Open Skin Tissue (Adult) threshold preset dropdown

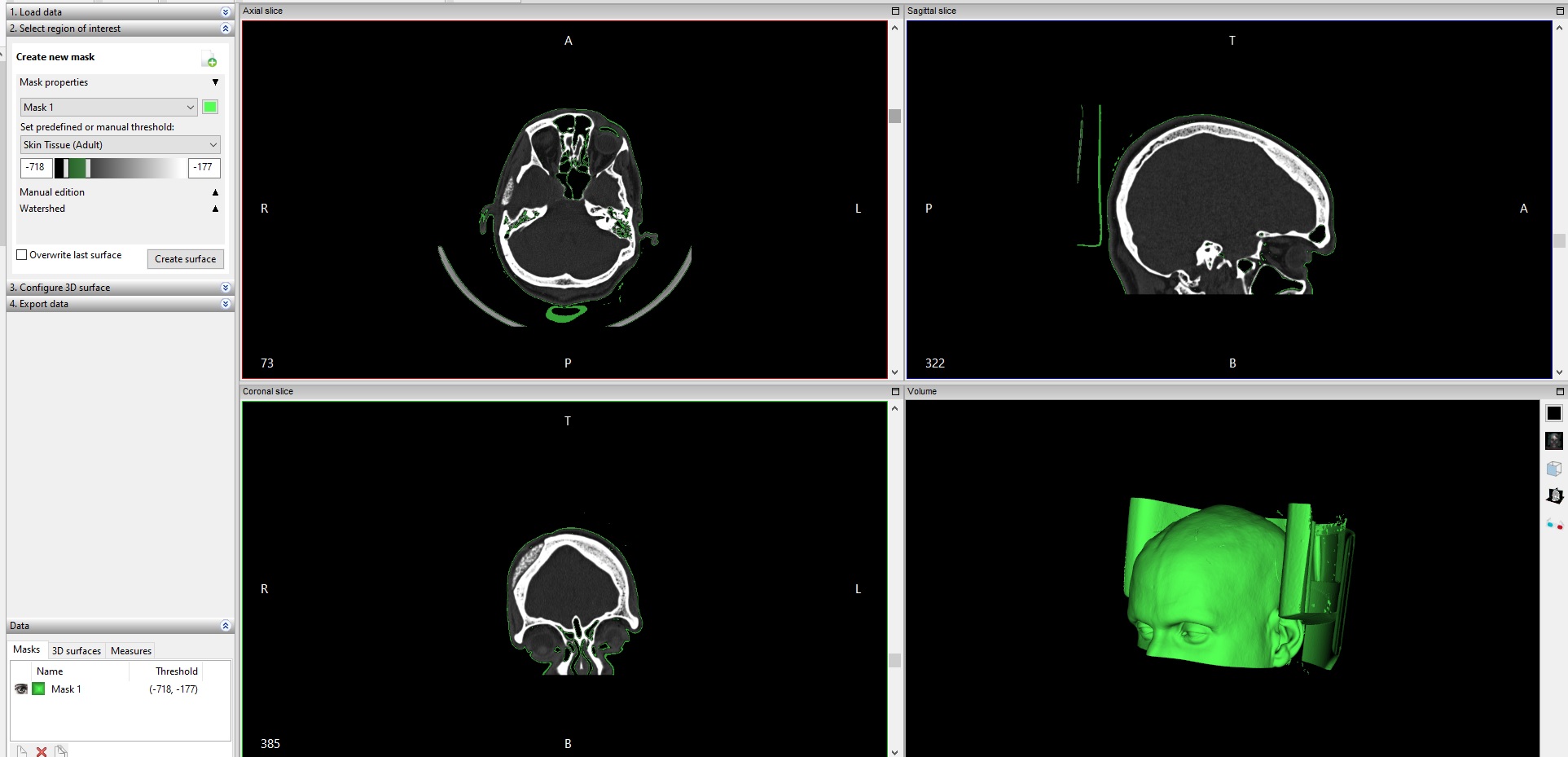(120, 145)
